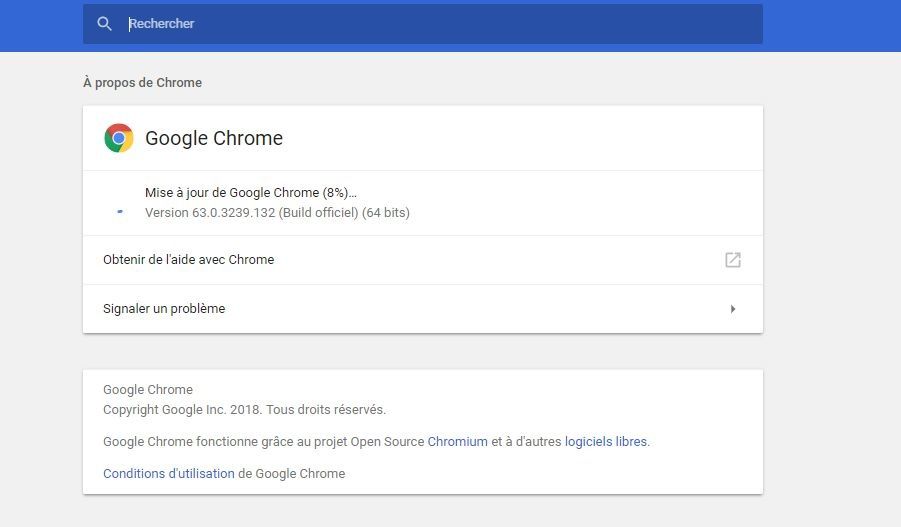The height and width of the screenshot is (527, 901).
Task: Click the Open Source project sentence text
Action: coord(376,441)
